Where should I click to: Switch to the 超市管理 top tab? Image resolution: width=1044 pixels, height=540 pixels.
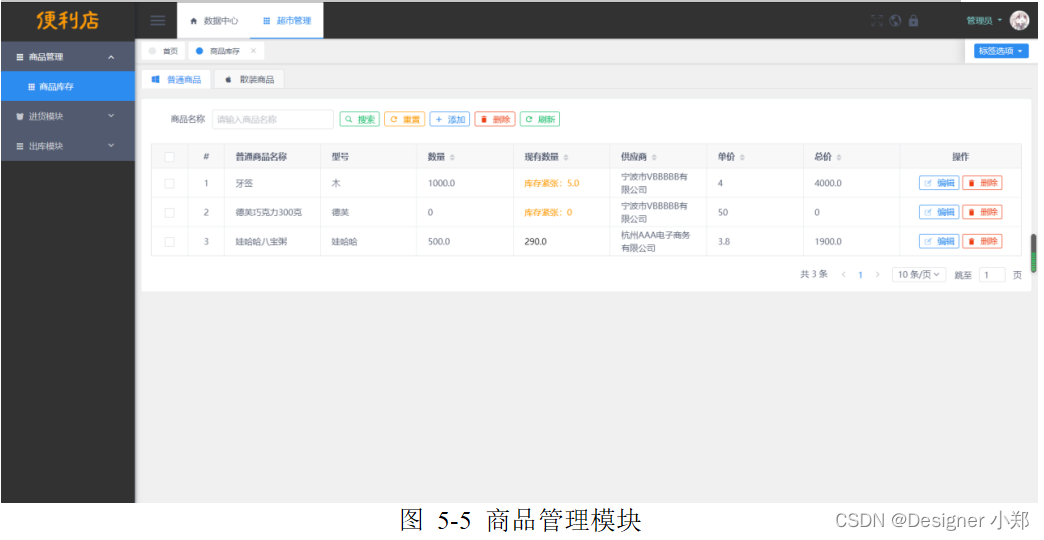(287, 21)
